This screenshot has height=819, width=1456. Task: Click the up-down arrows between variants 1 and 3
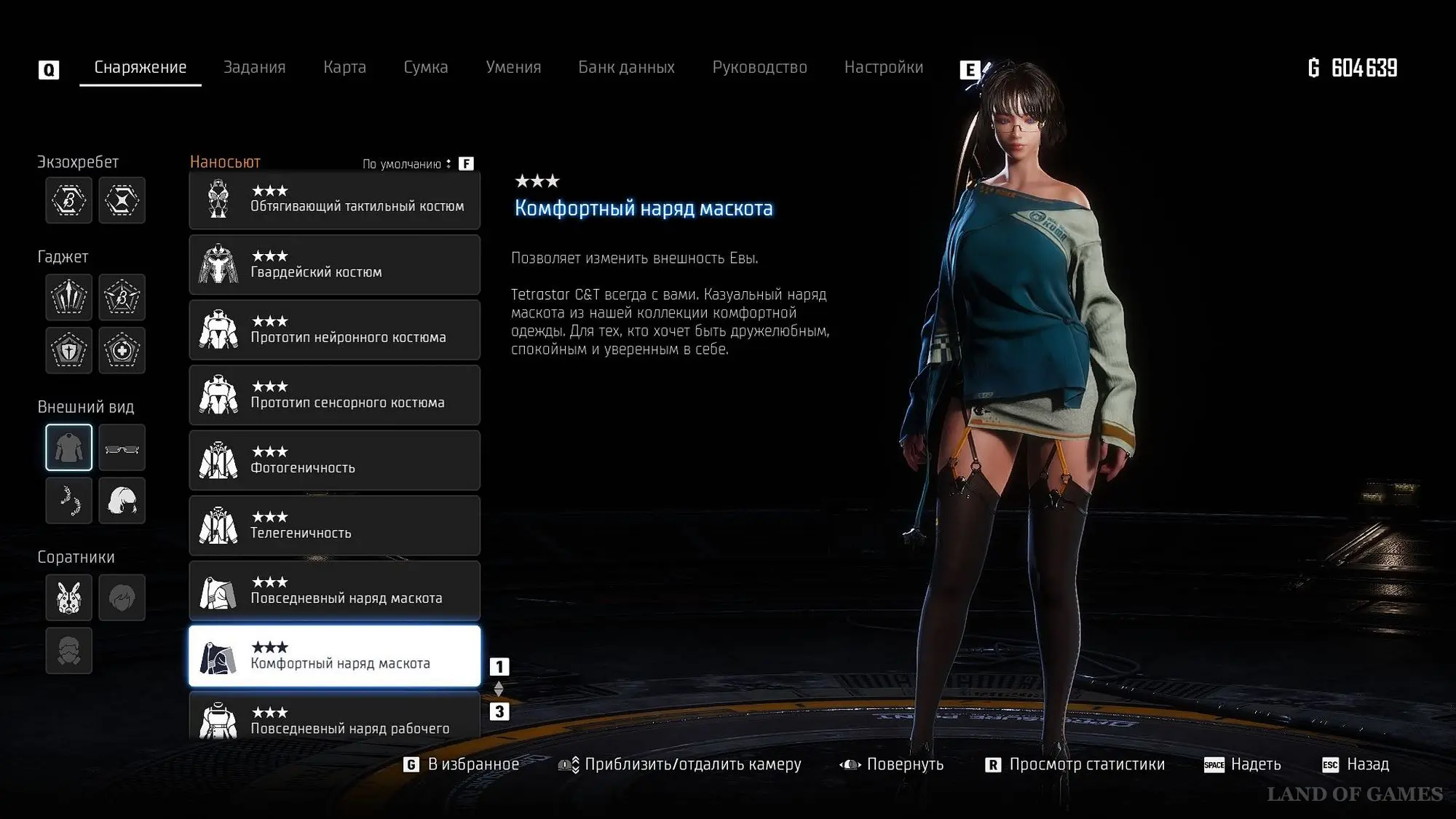pyautogui.click(x=499, y=689)
